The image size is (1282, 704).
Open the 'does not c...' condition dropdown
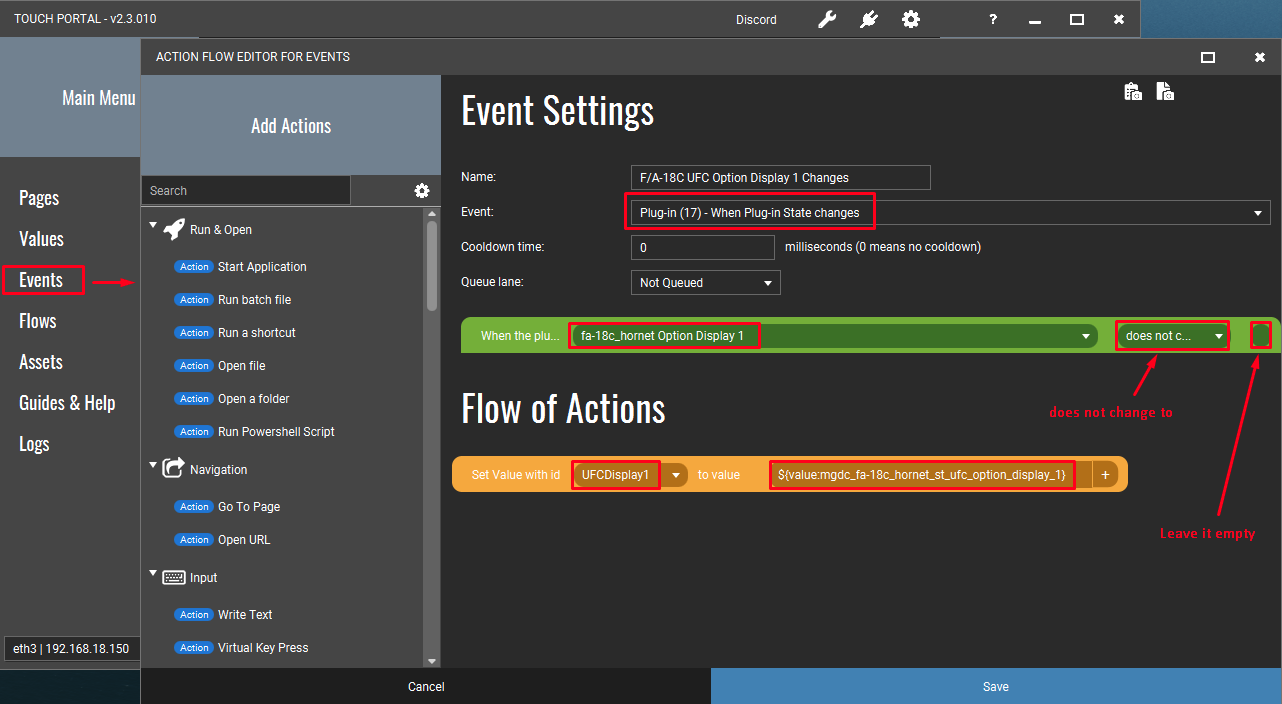1174,336
